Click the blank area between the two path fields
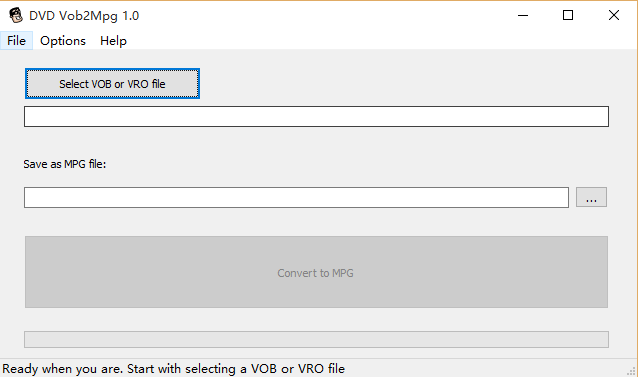The width and height of the screenshot is (638, 377). [x=316, y=142]
